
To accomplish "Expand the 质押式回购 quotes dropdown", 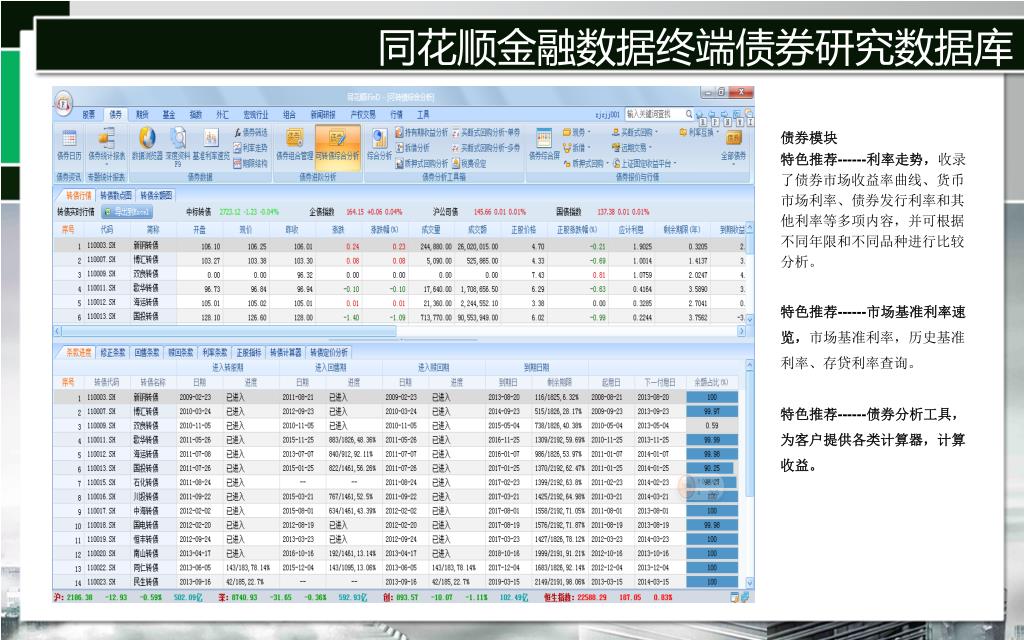I will [586, 163].
